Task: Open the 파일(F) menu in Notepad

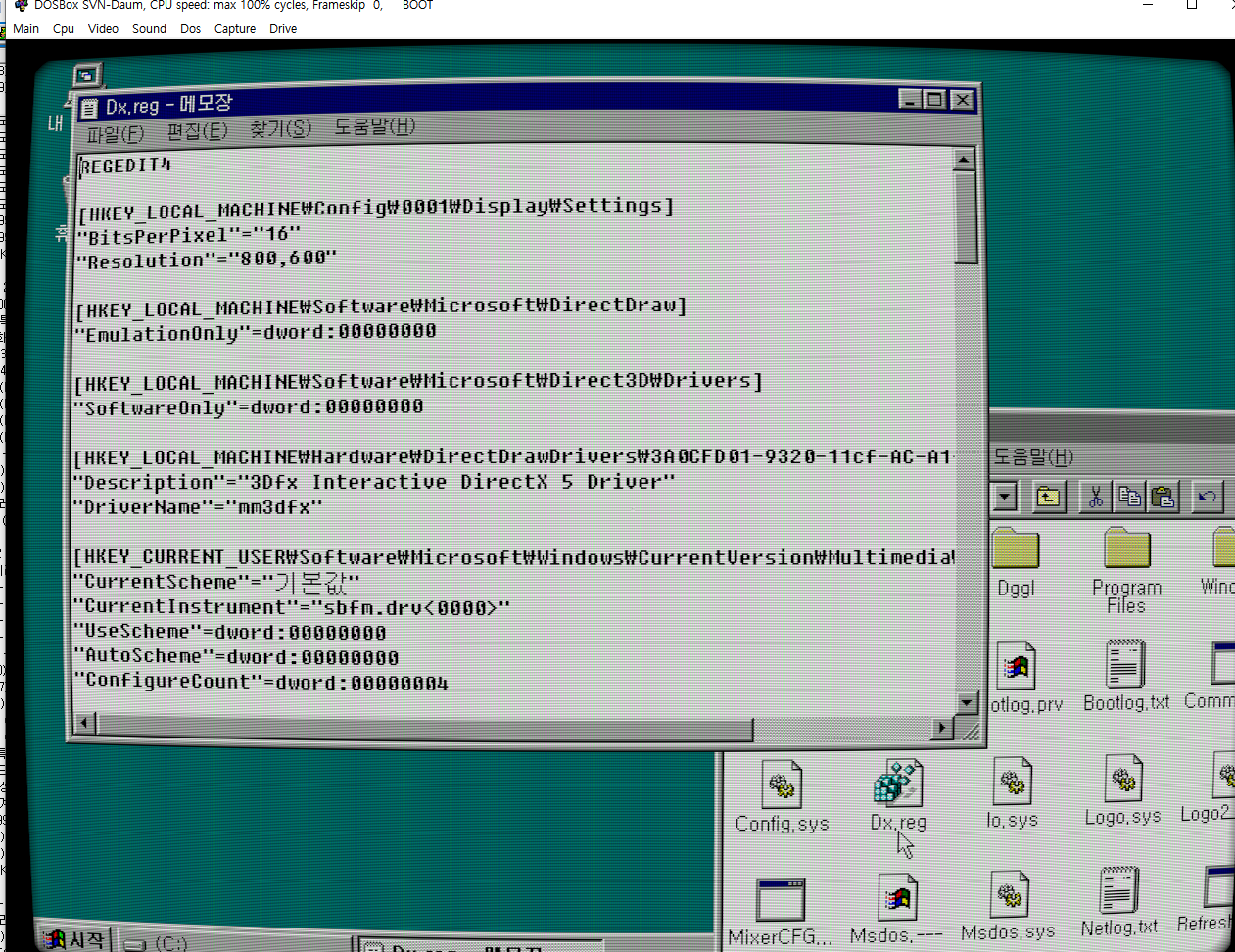Action: (x=115, y=133)
